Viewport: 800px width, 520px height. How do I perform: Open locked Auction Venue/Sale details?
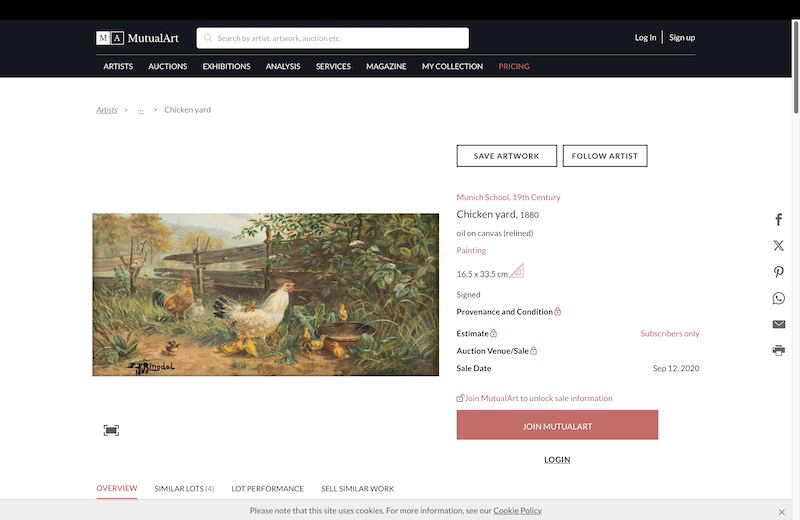tap(496, 351)
